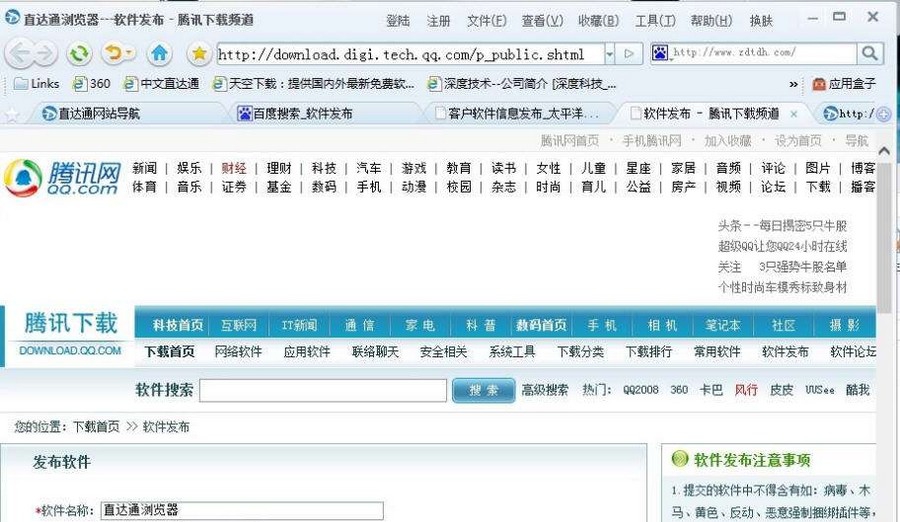Open the 收藏(B) menu
The image size is (900, 522).
click(x=599, y=21)
